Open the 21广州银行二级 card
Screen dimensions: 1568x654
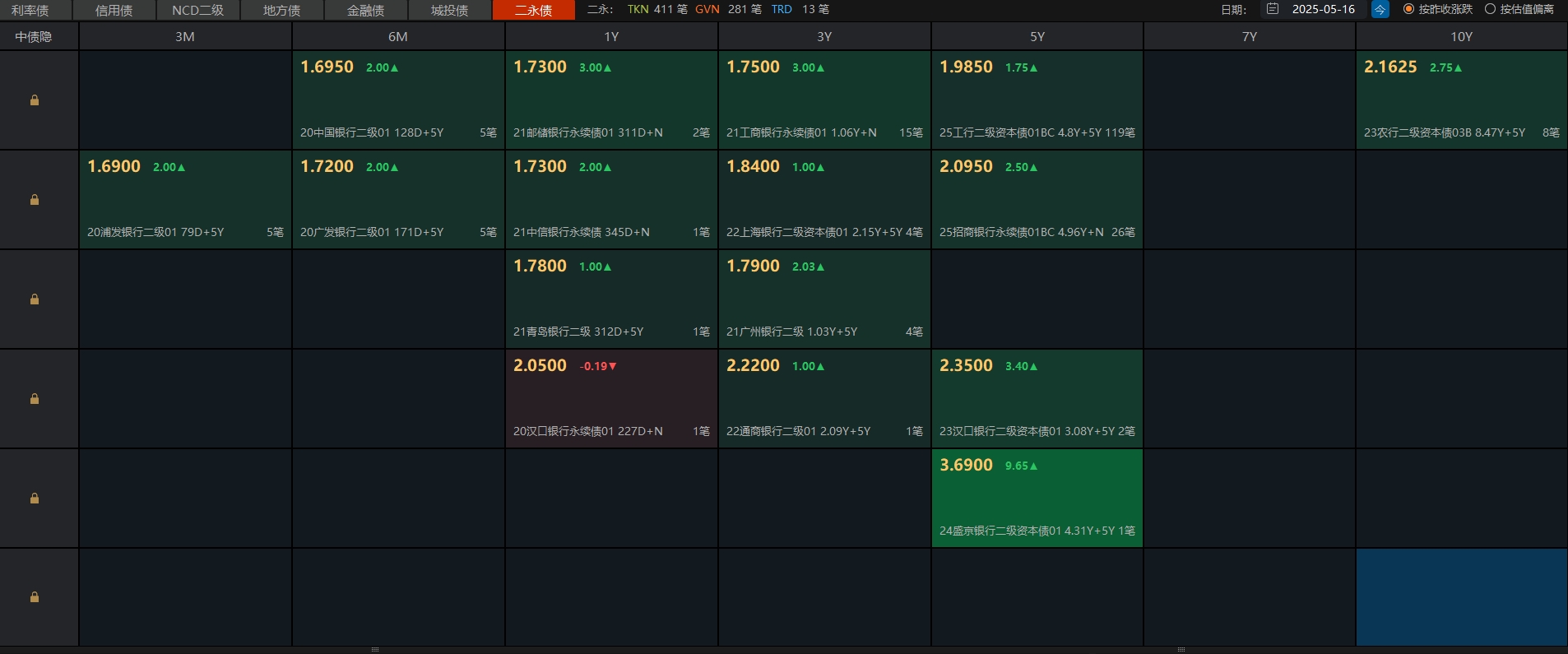(x=824, y=299)
